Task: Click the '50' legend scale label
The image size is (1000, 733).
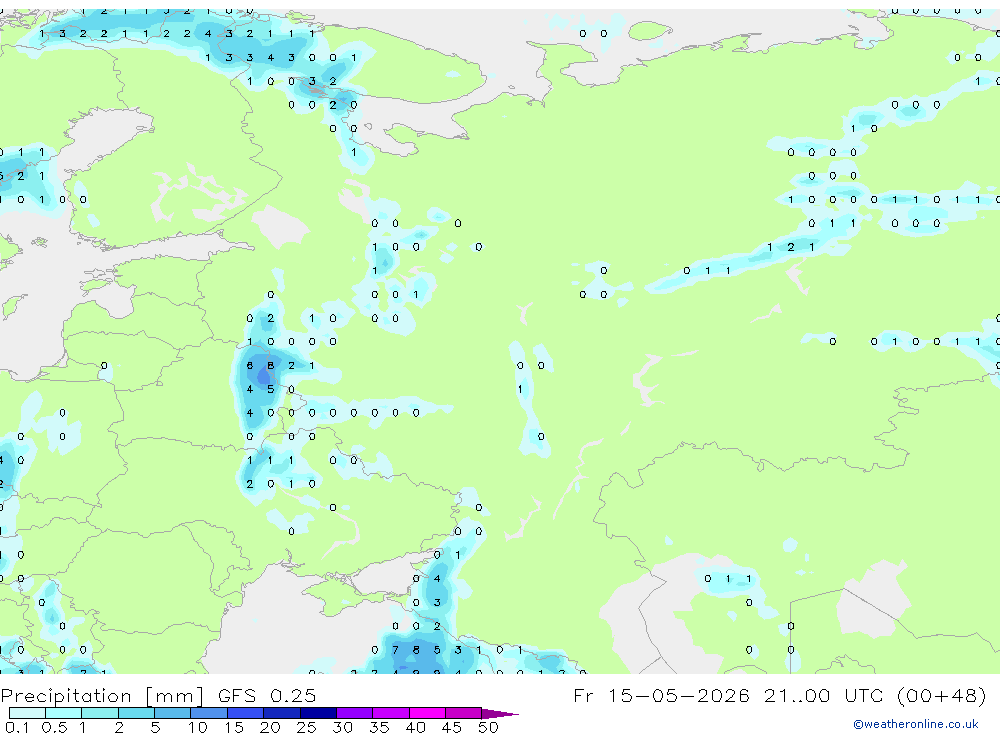Action: pyautogui.click(x=489, y=727)
